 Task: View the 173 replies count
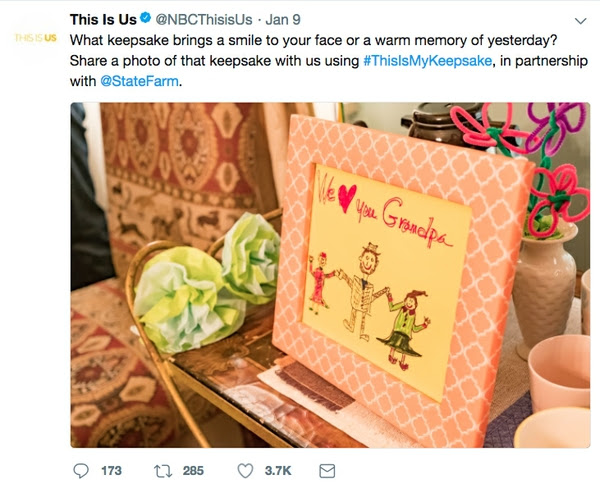coord(111,469)
